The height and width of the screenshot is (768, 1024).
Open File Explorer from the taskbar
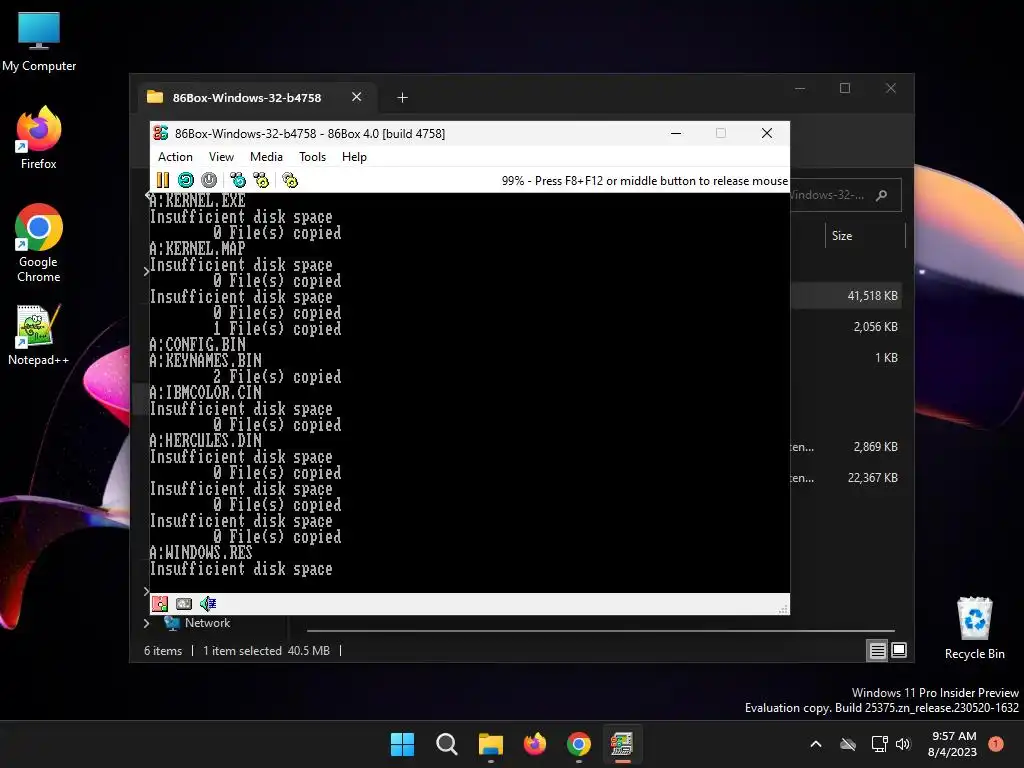coord(490,744)
